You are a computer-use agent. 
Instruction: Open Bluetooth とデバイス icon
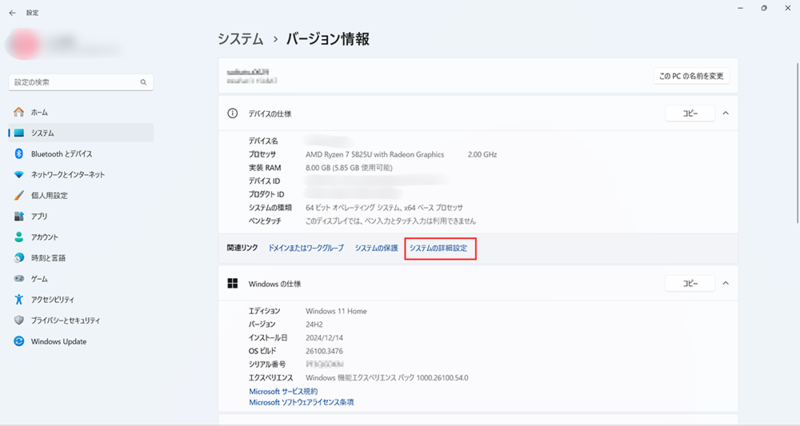pos(19,154)
